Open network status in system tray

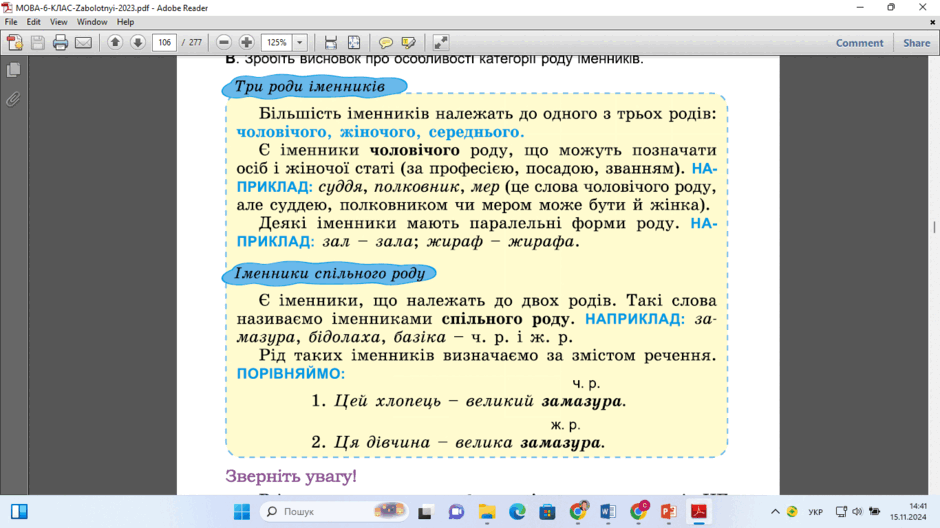click(x=841, y=512)
